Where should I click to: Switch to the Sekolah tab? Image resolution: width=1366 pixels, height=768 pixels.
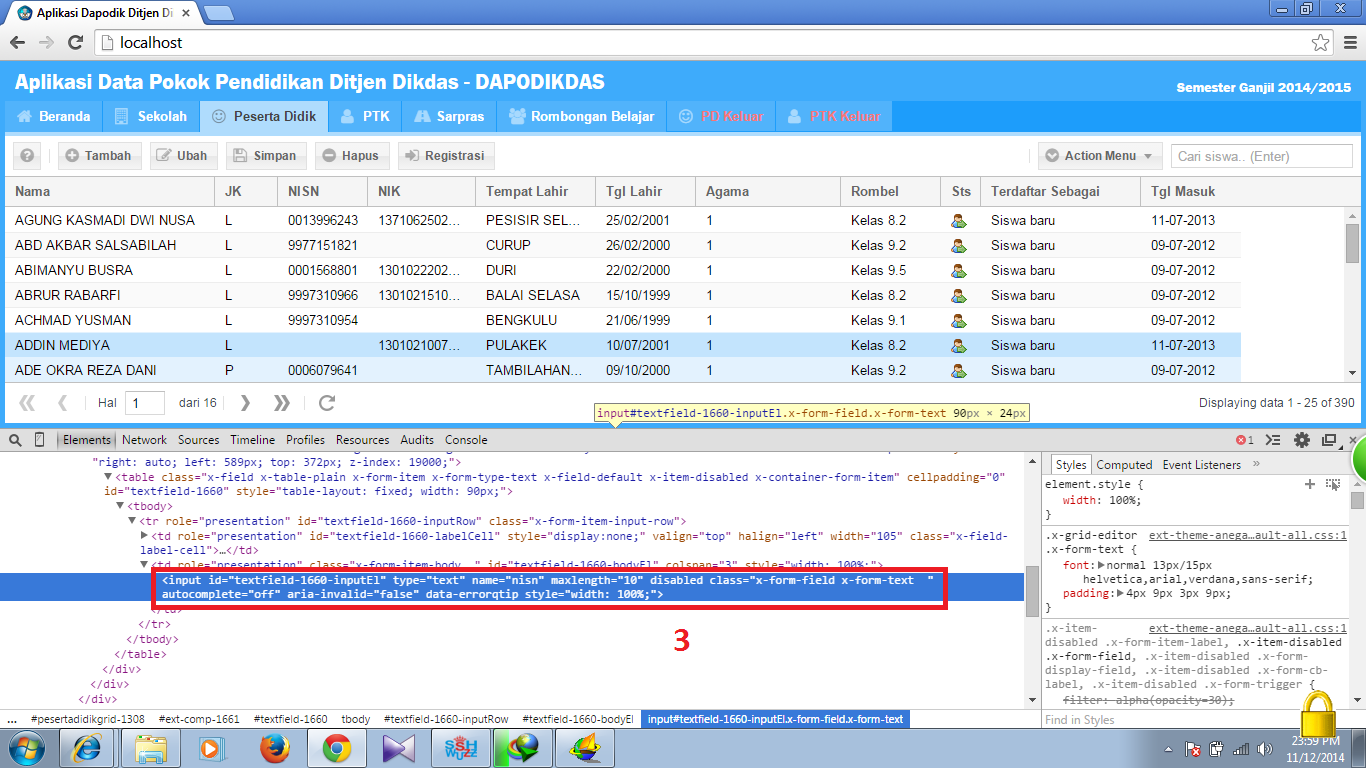click(x=151, y=116)
